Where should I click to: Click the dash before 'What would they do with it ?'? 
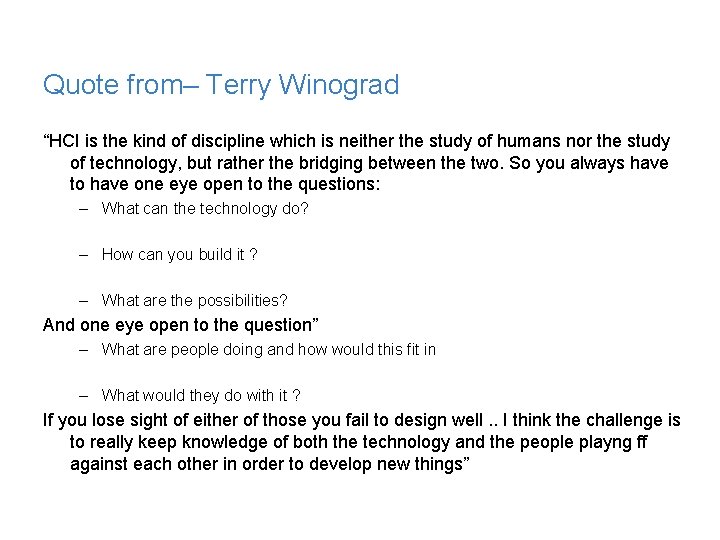(x=86, y=396)
